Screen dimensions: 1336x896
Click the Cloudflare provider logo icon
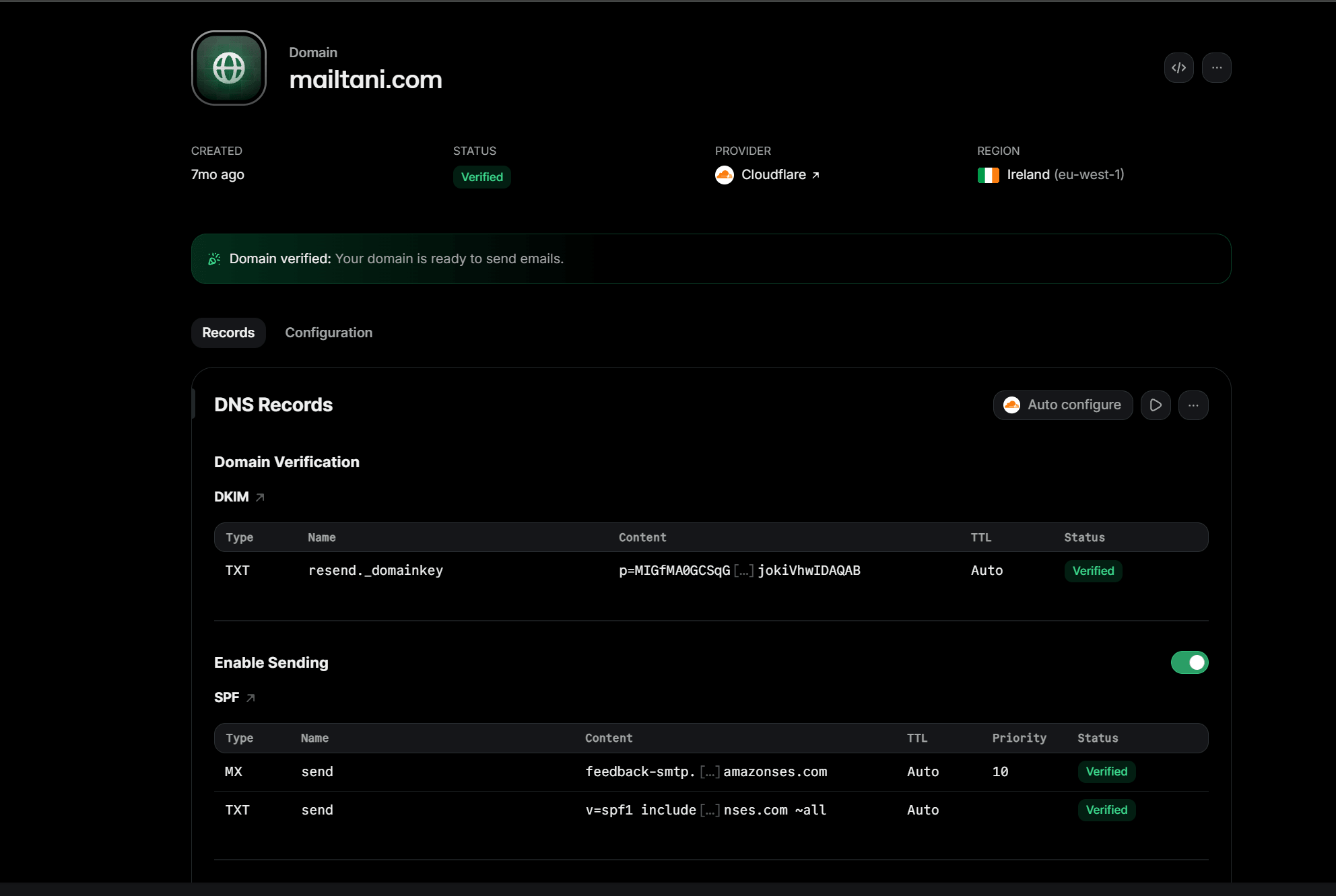725,175
